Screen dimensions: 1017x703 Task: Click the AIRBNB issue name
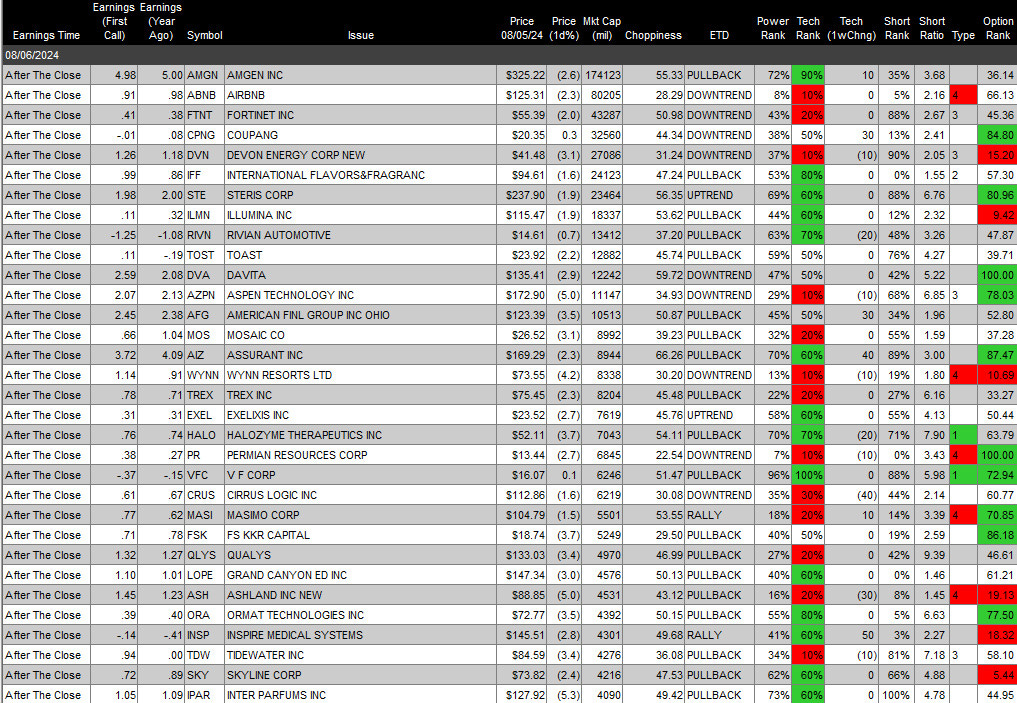(x=246, y=95)
